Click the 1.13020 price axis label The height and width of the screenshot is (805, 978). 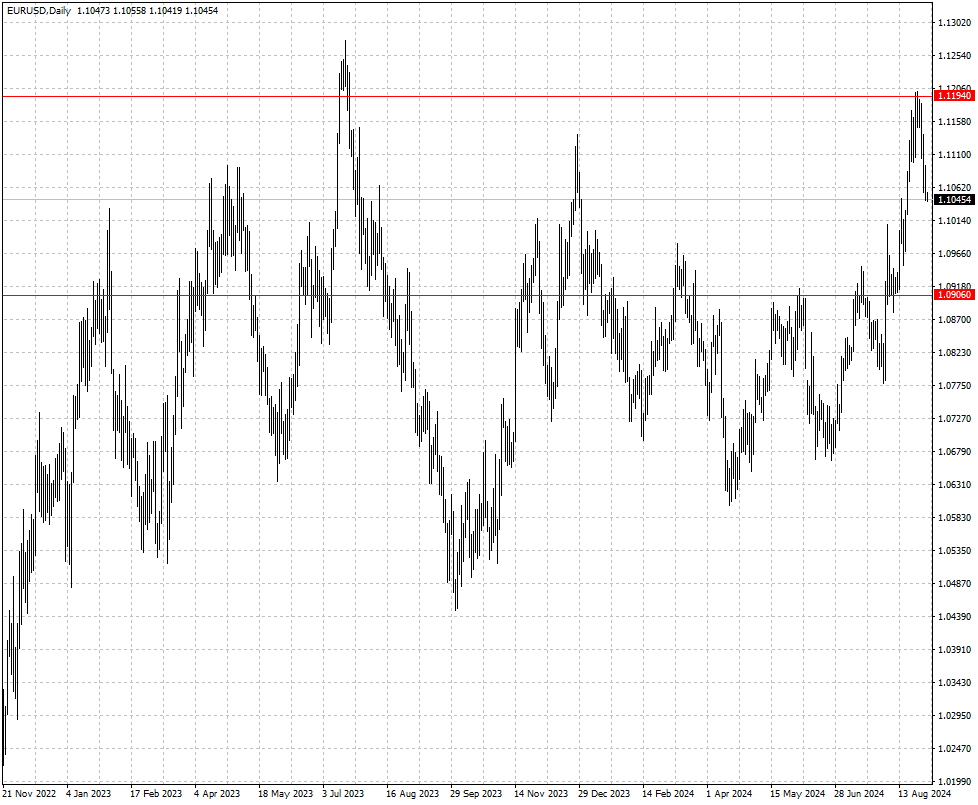pos(954,23)
